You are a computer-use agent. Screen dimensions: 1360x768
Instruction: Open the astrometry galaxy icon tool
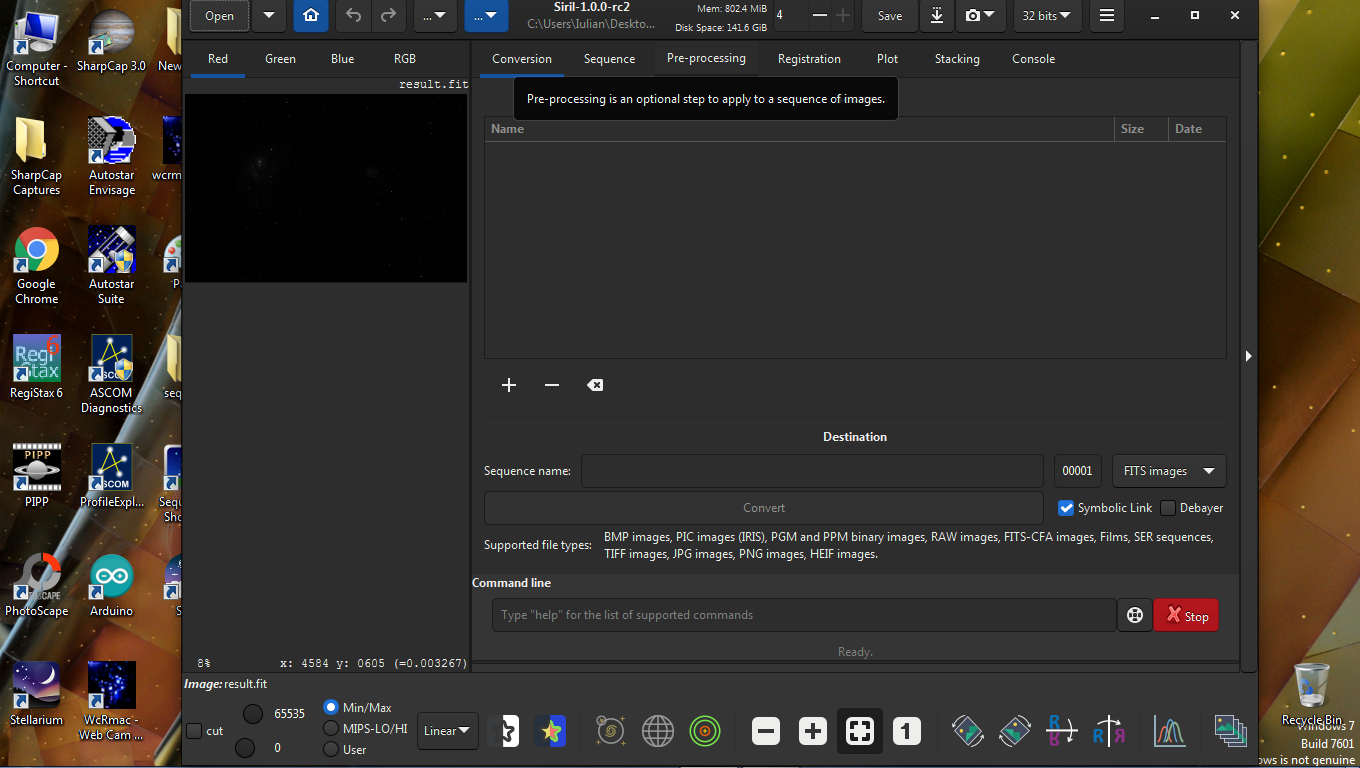tap(610, 731)
